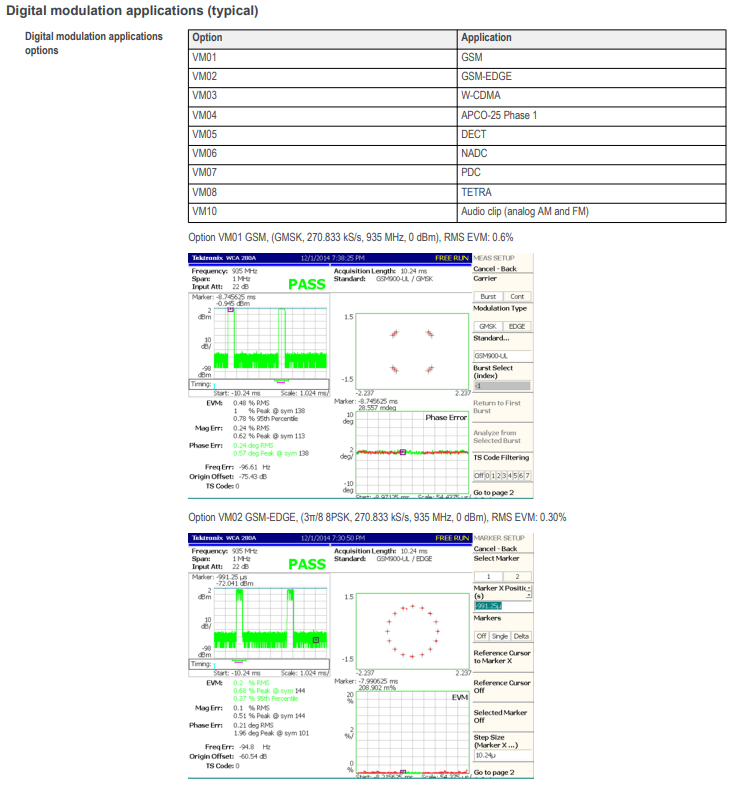Select marker 2 in Select Marker

click(517, 576)
